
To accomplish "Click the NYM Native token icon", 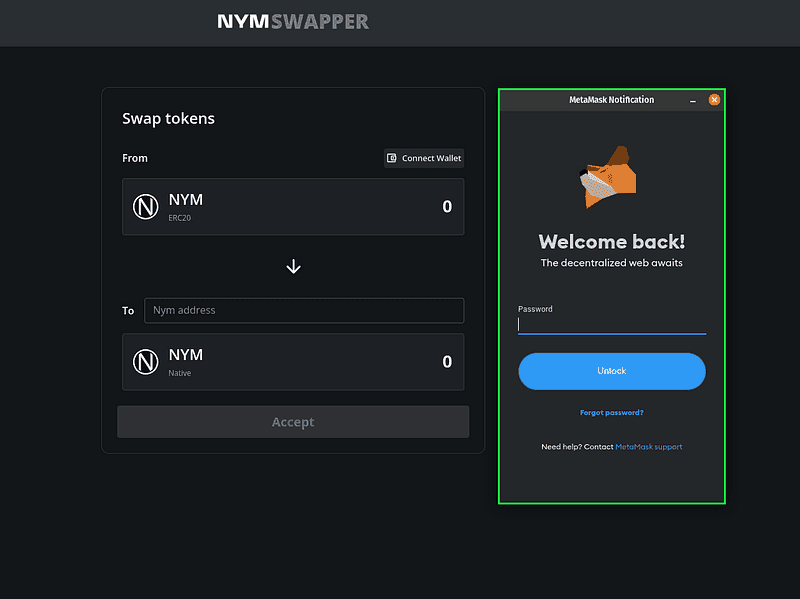I will tap(146, 362).
